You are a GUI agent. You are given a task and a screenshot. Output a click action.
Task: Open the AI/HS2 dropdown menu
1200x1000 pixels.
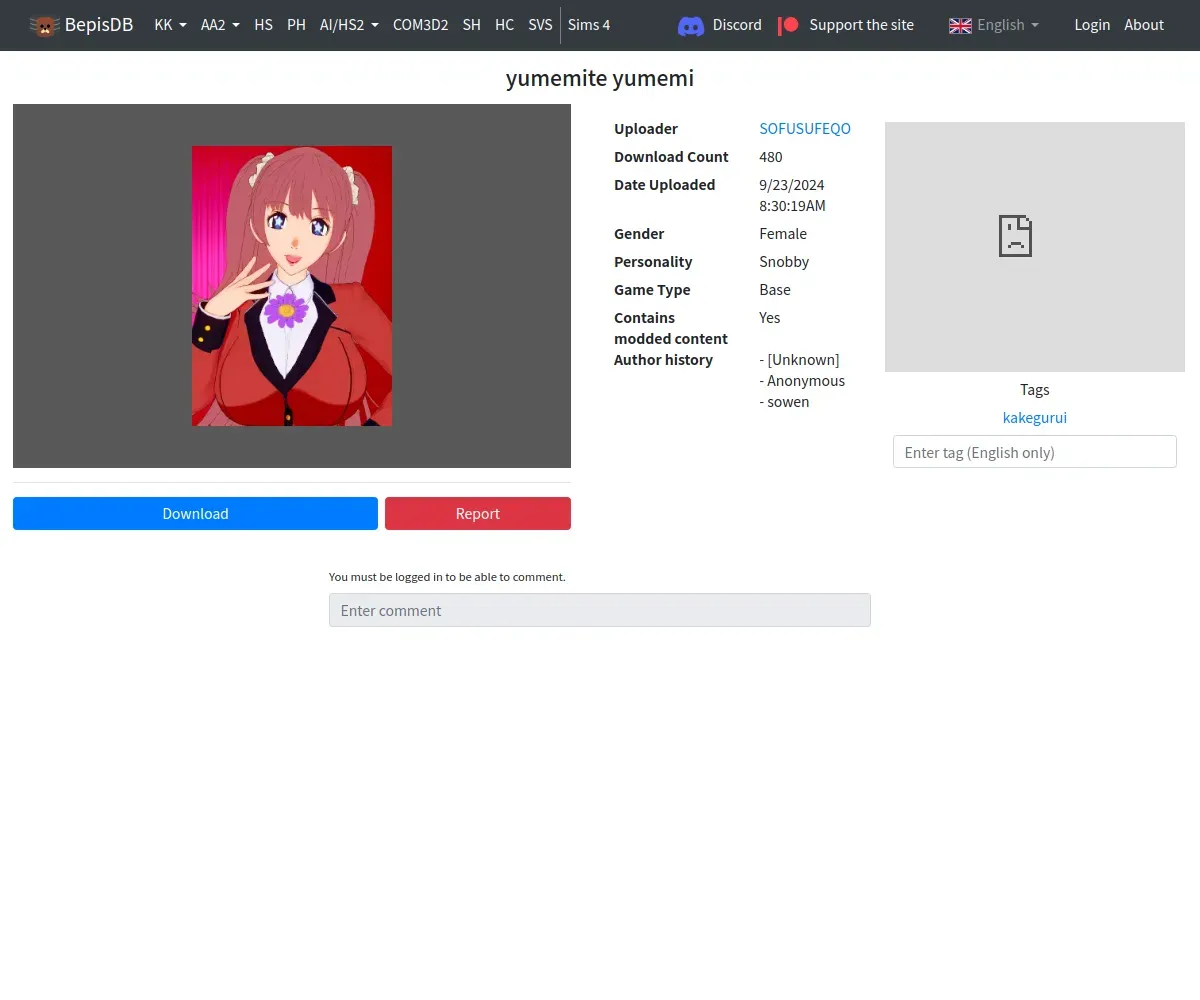349,25
